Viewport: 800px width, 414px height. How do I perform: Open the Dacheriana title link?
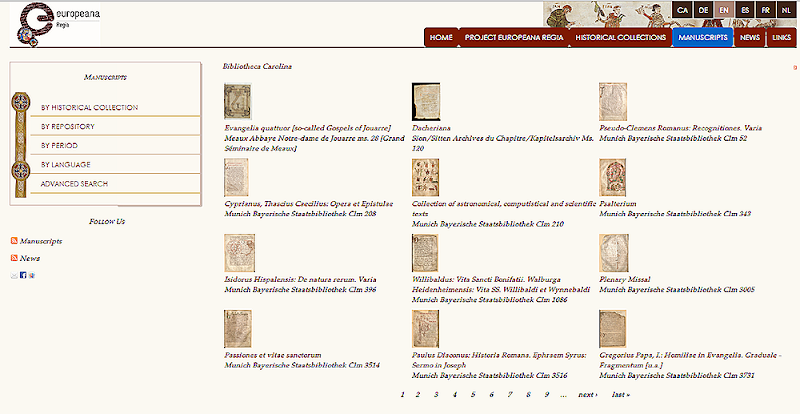coord(432,128)
